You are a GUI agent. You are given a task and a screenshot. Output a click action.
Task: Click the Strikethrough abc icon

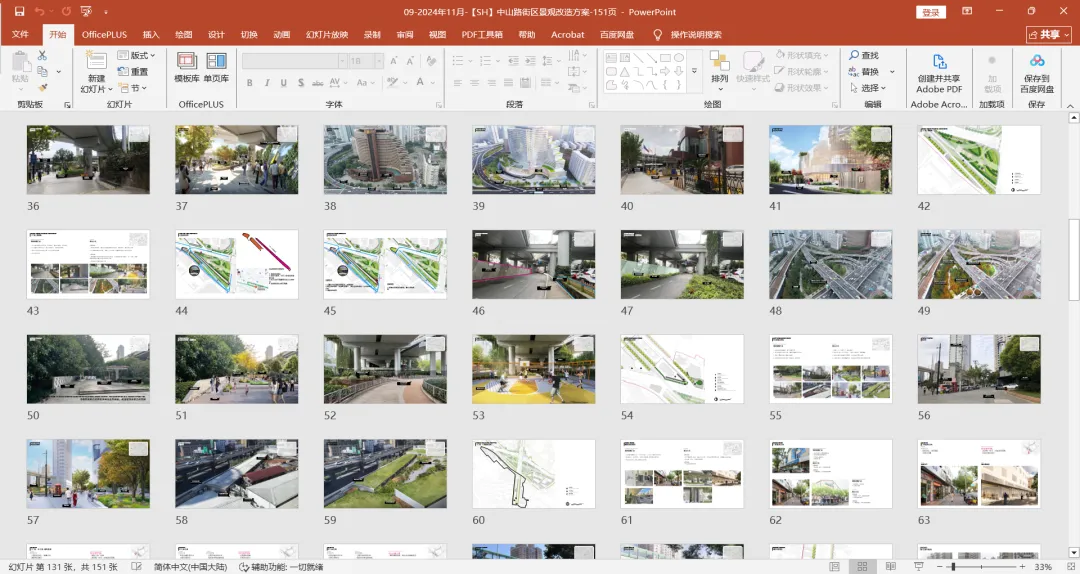coord(318,83)
